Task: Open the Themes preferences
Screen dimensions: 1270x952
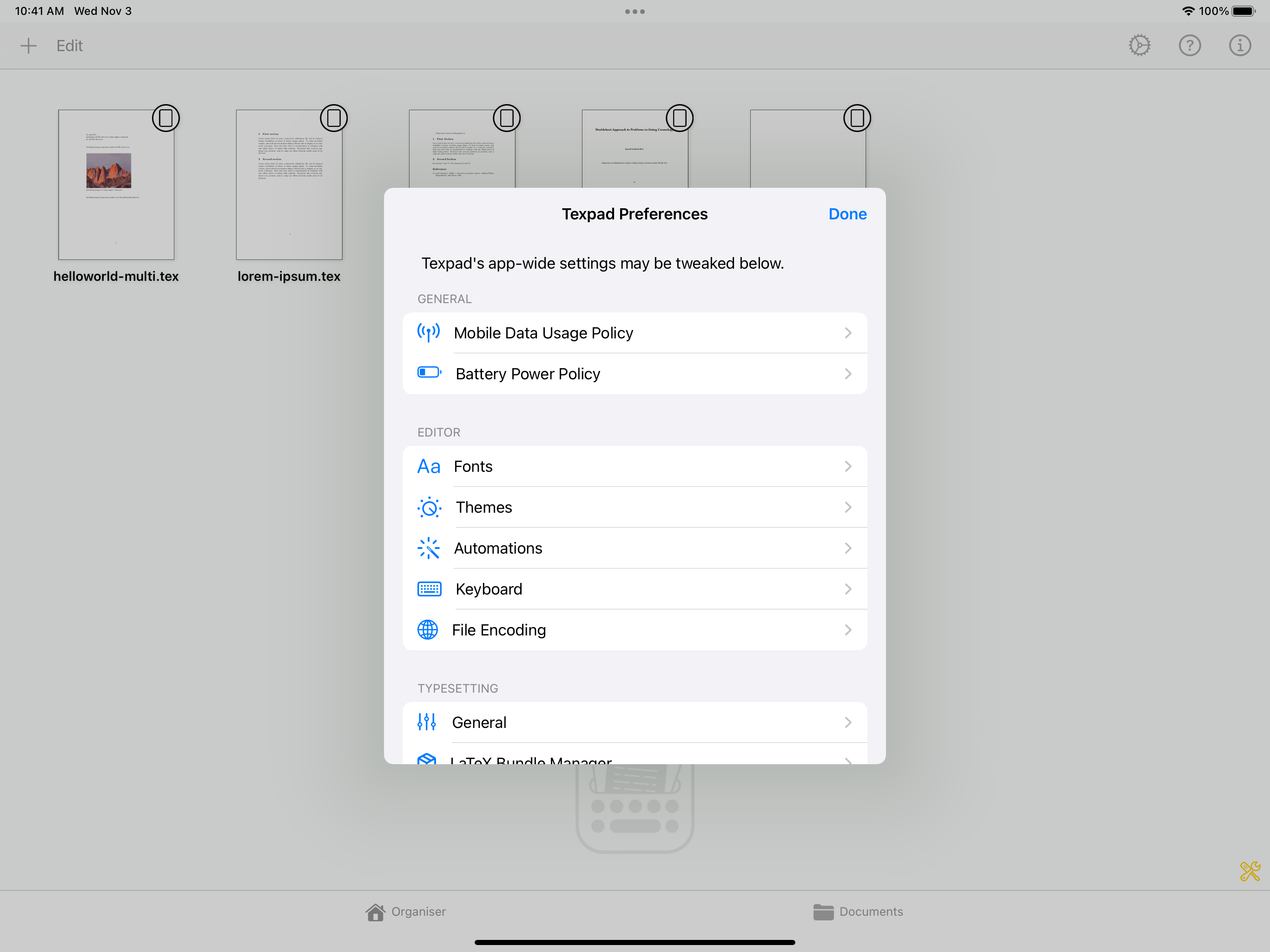Action: [635, 507]
